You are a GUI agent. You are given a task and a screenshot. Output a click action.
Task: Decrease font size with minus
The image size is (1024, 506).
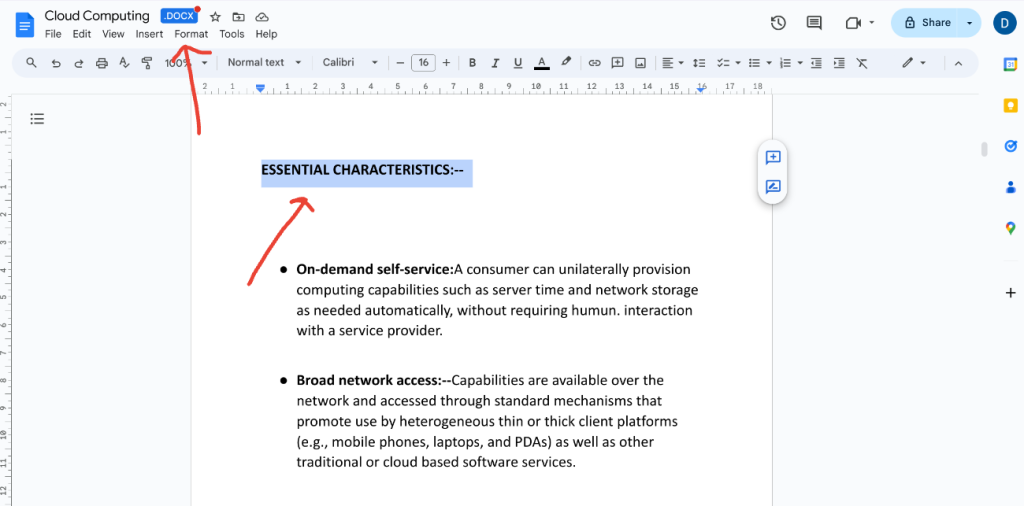pyautogui.click(x=400, y=63)
